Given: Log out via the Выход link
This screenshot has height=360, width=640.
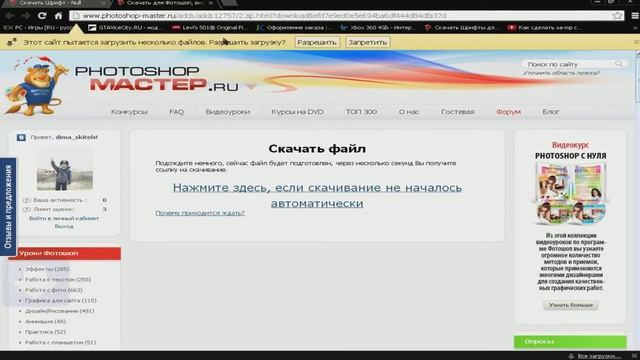Looking at the screenshot, I should tap(64, 226).
